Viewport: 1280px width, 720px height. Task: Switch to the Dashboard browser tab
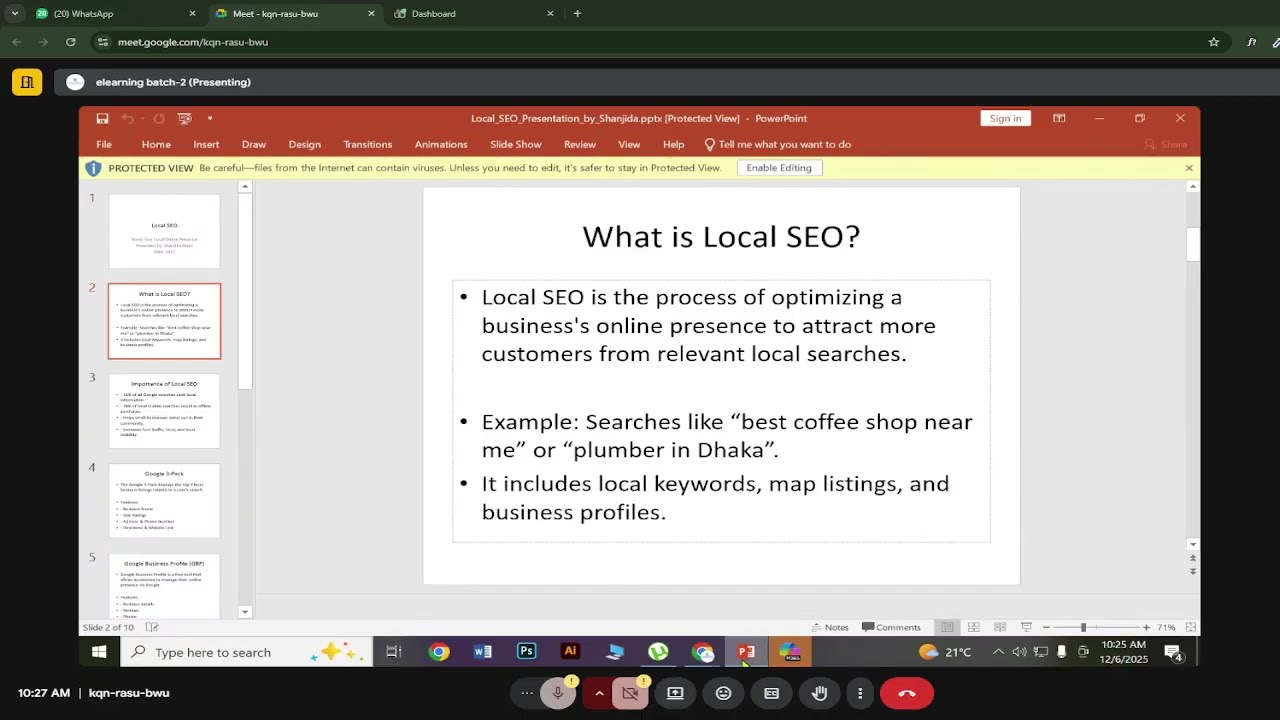474,14
